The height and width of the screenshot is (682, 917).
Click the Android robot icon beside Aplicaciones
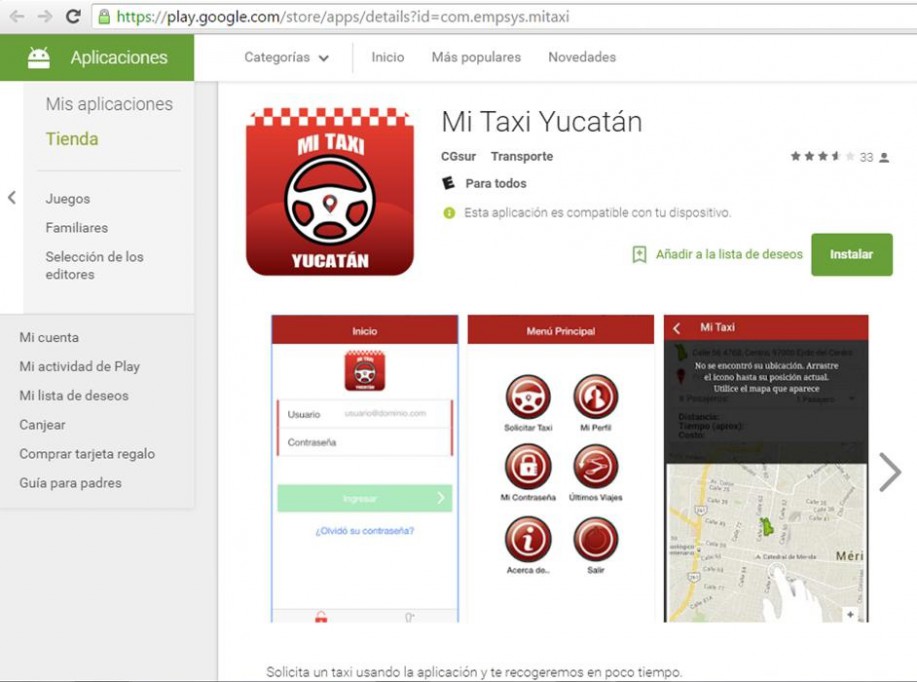pyautogui.click(x=39, y=57)
